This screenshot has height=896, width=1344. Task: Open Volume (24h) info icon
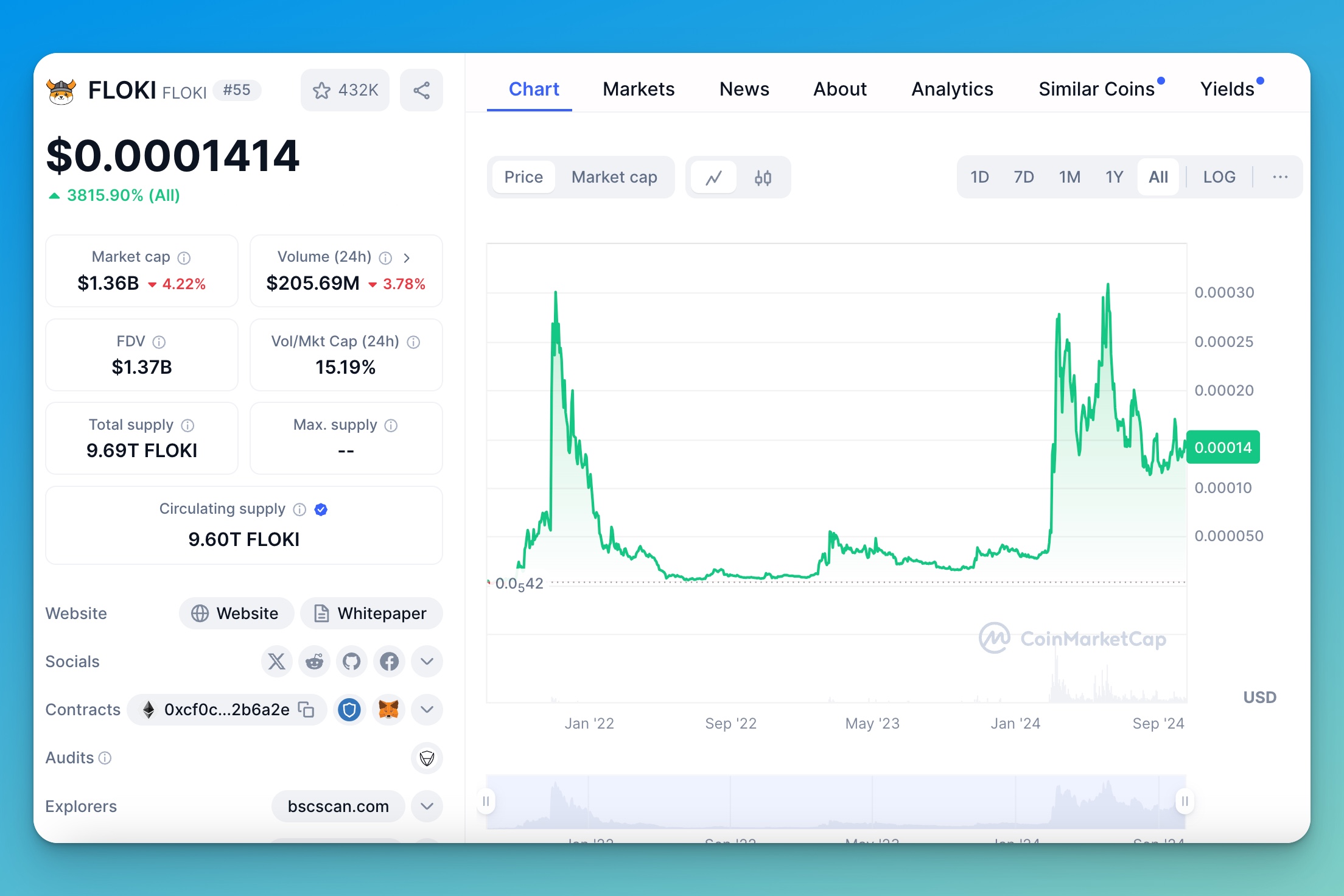[385, 258]
